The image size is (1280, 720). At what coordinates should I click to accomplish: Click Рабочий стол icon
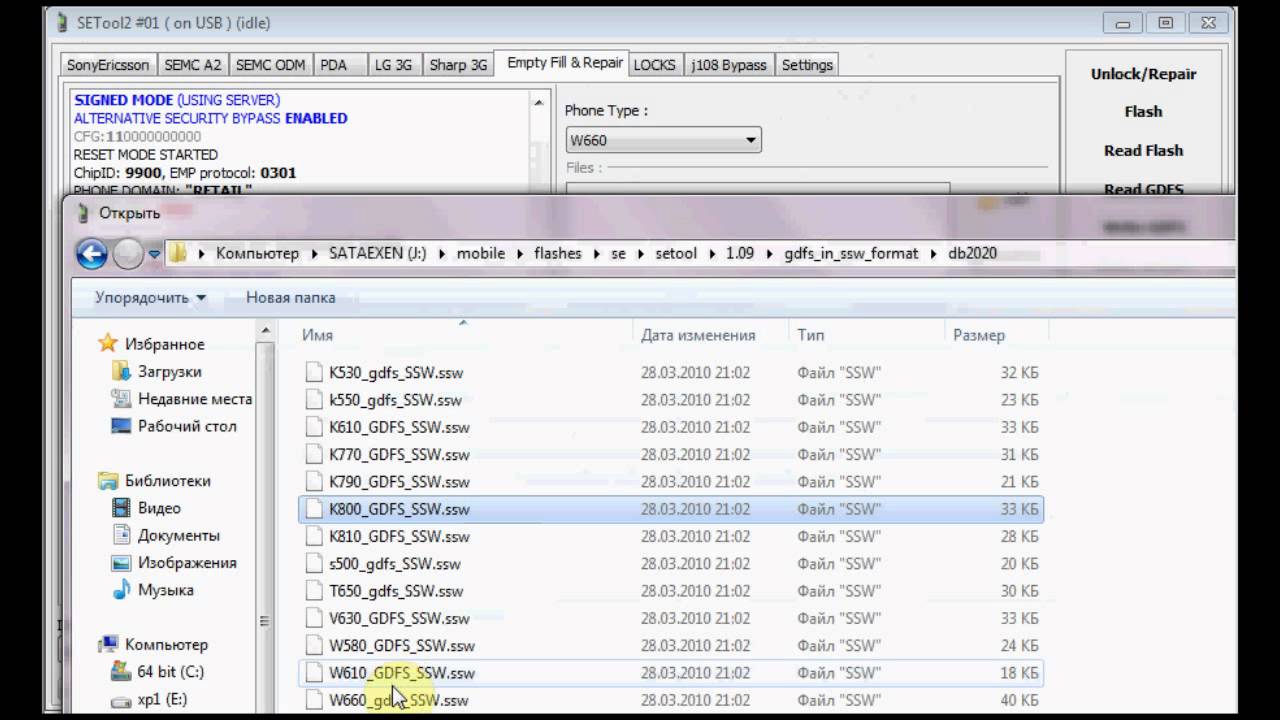coord(121,425)
